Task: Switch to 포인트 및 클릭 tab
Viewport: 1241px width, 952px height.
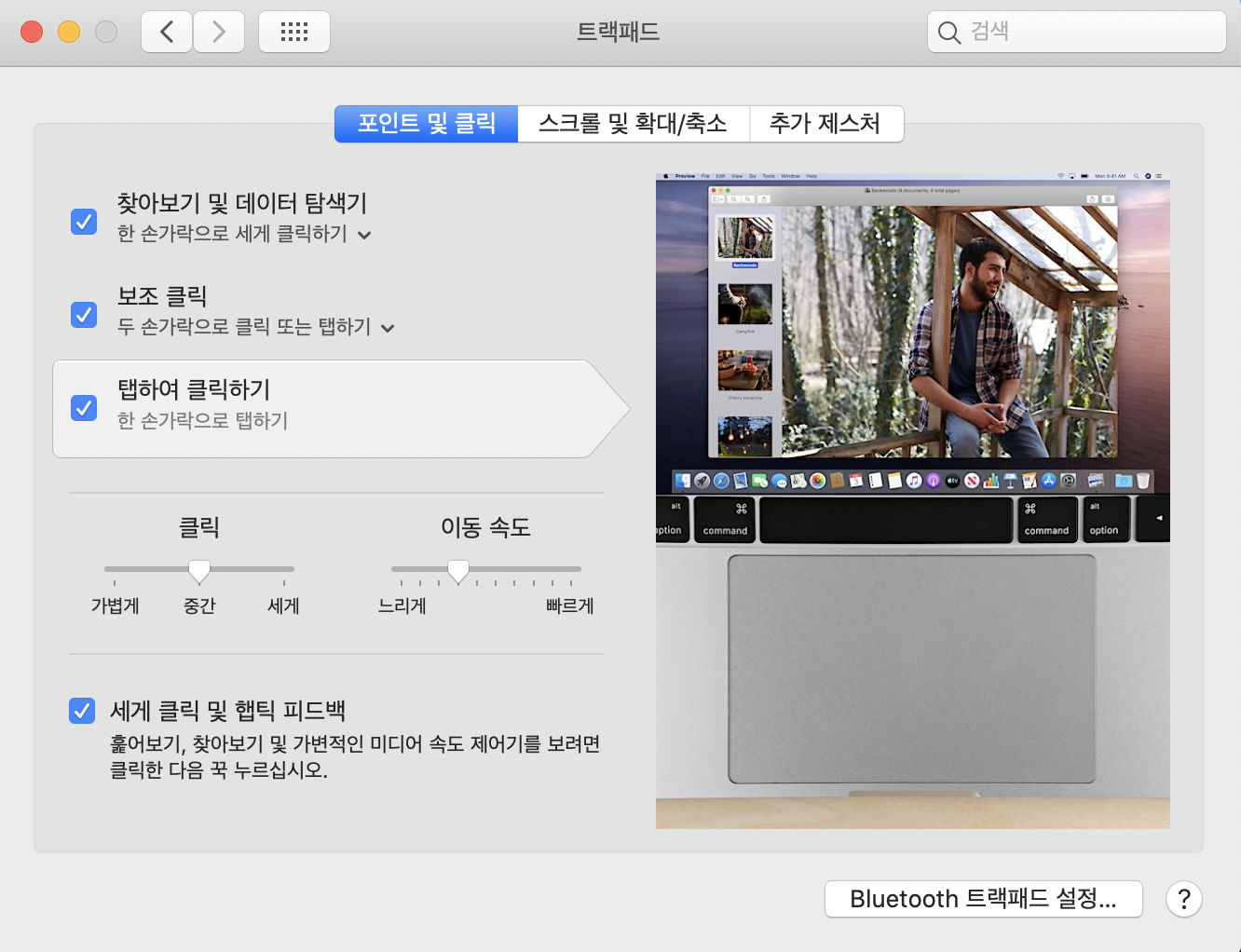Action: (427, 124)
